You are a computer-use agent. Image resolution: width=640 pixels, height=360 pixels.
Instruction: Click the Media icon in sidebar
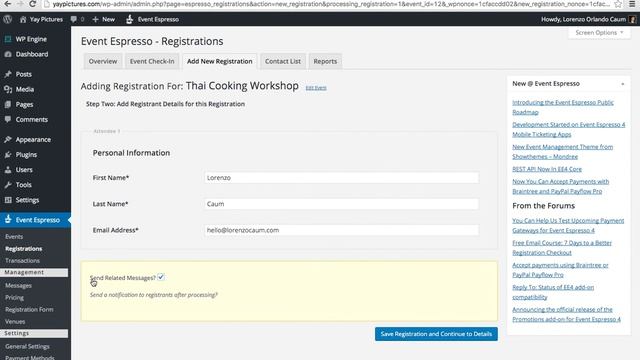[8, 89]
